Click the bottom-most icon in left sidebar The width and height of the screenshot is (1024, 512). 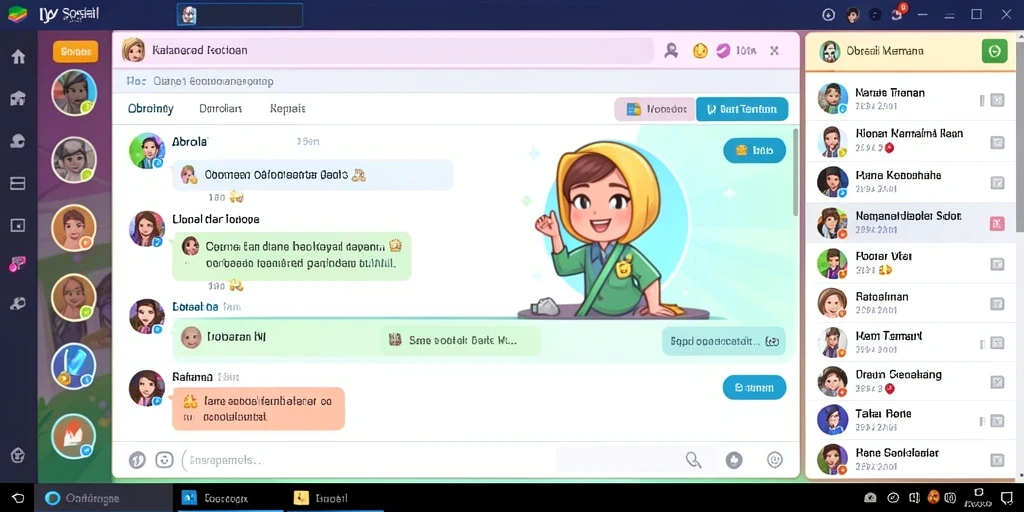pyautogui.click(x=18, y=455)
